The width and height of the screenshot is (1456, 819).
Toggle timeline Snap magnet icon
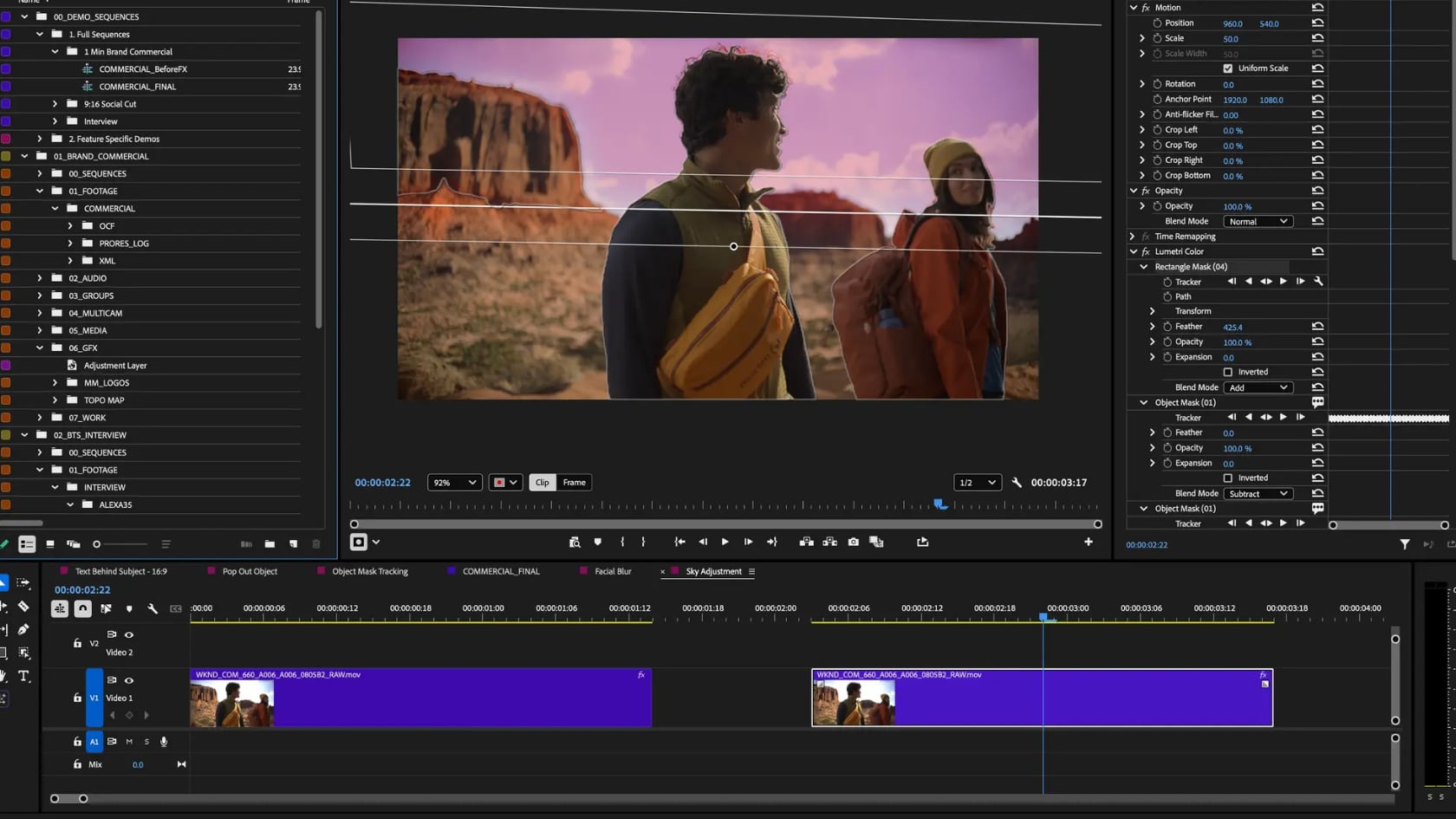[x=82, y=608]
